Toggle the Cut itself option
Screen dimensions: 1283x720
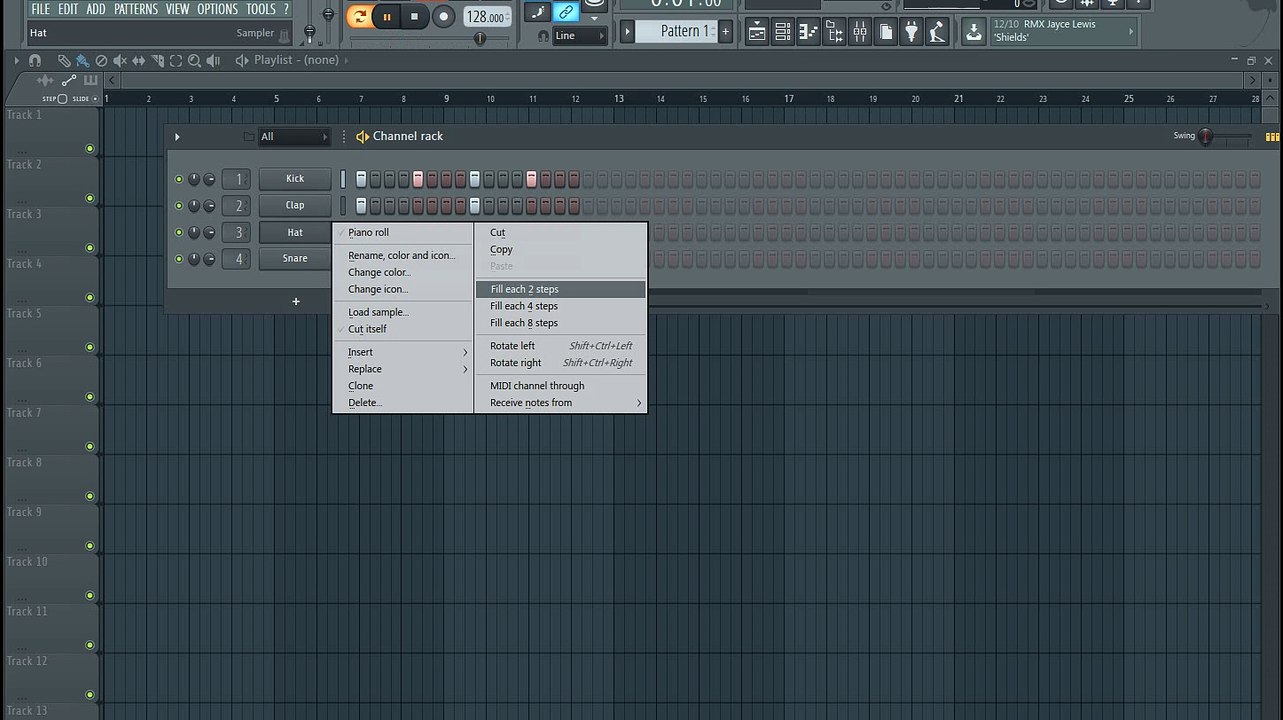coord(403,329)
